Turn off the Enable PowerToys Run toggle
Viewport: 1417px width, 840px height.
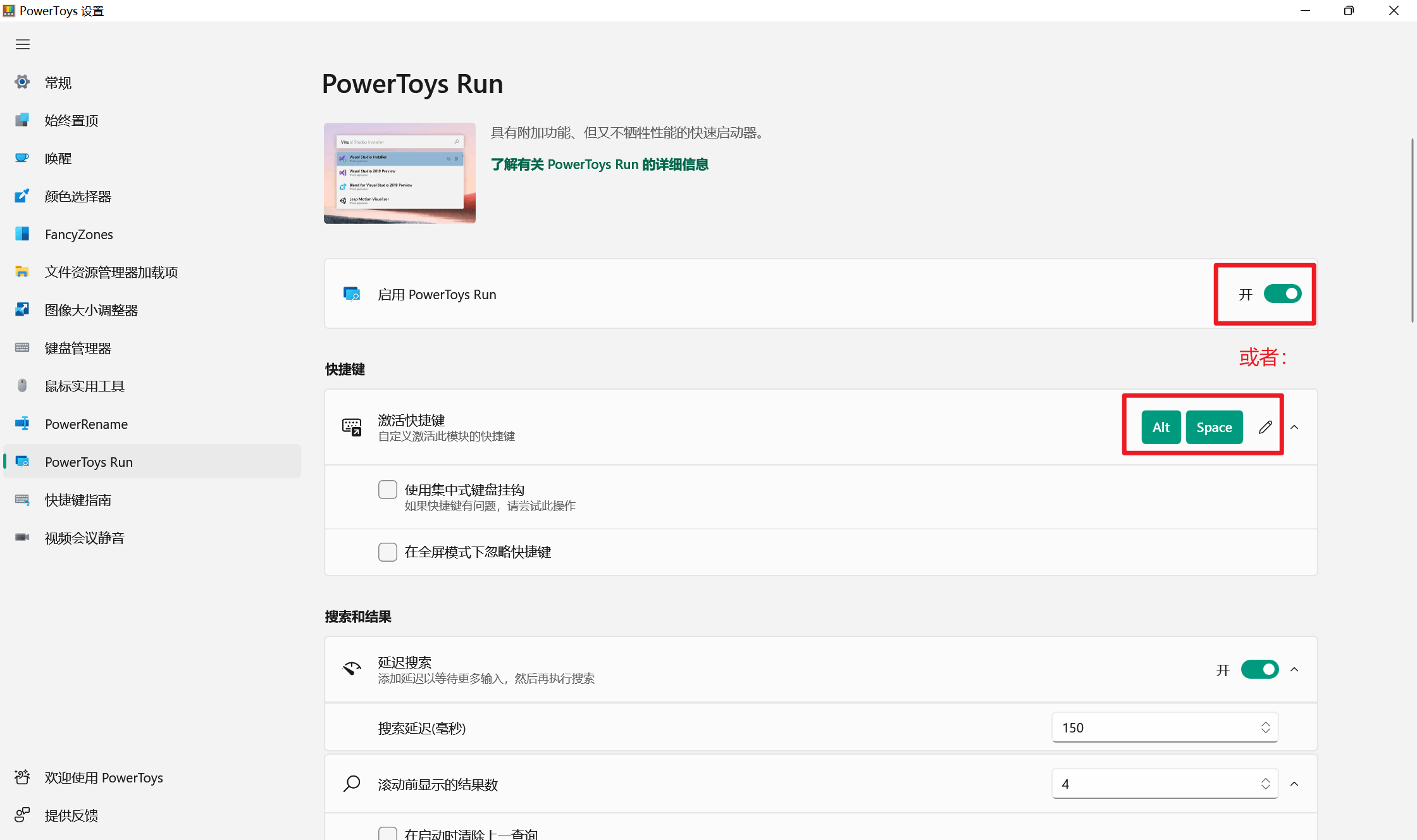coord(1282,294)
